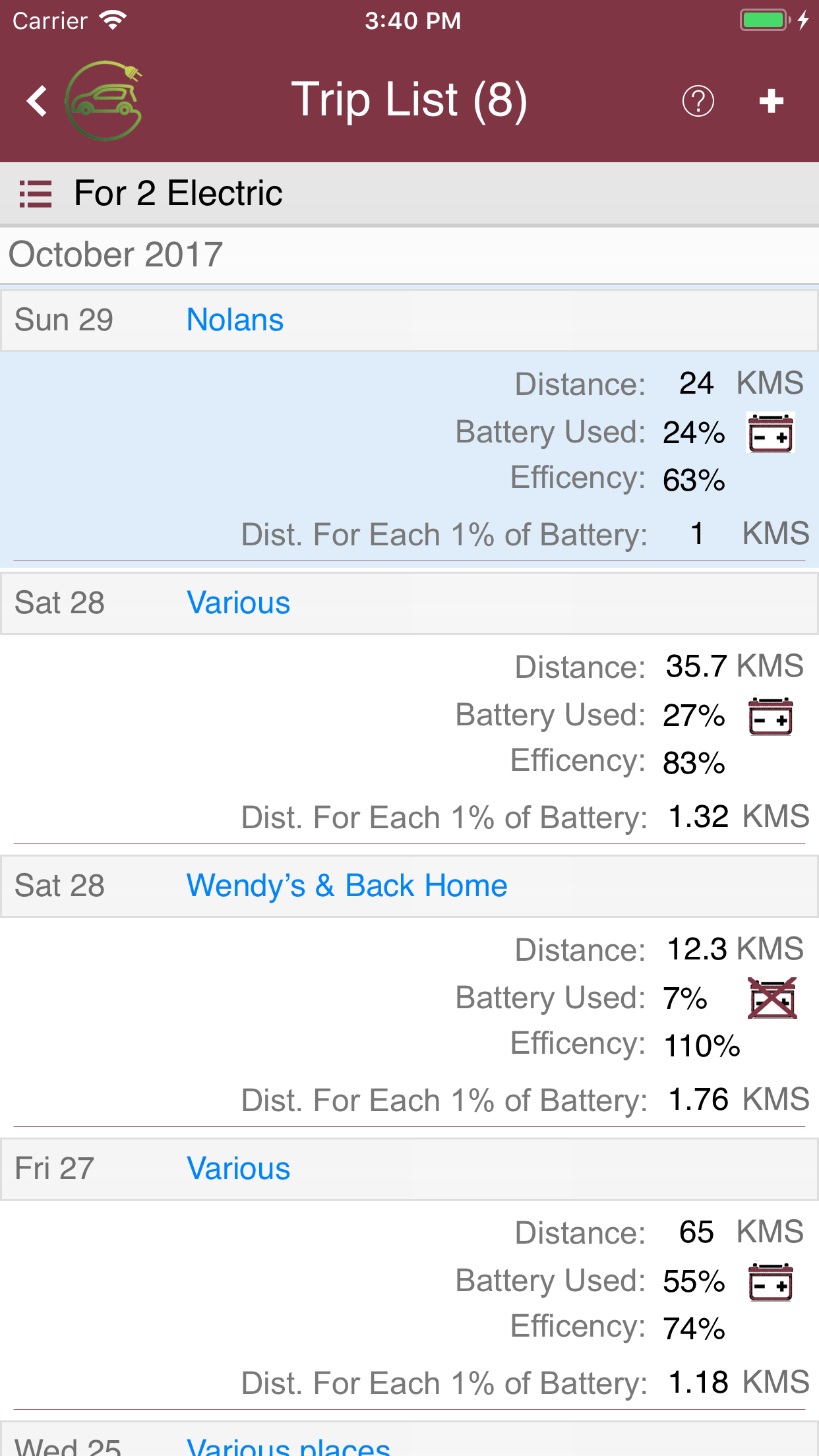Open Sat 28 Various trip link
Viewport: 819px width, 1456px height.
(x=238, y=603)
